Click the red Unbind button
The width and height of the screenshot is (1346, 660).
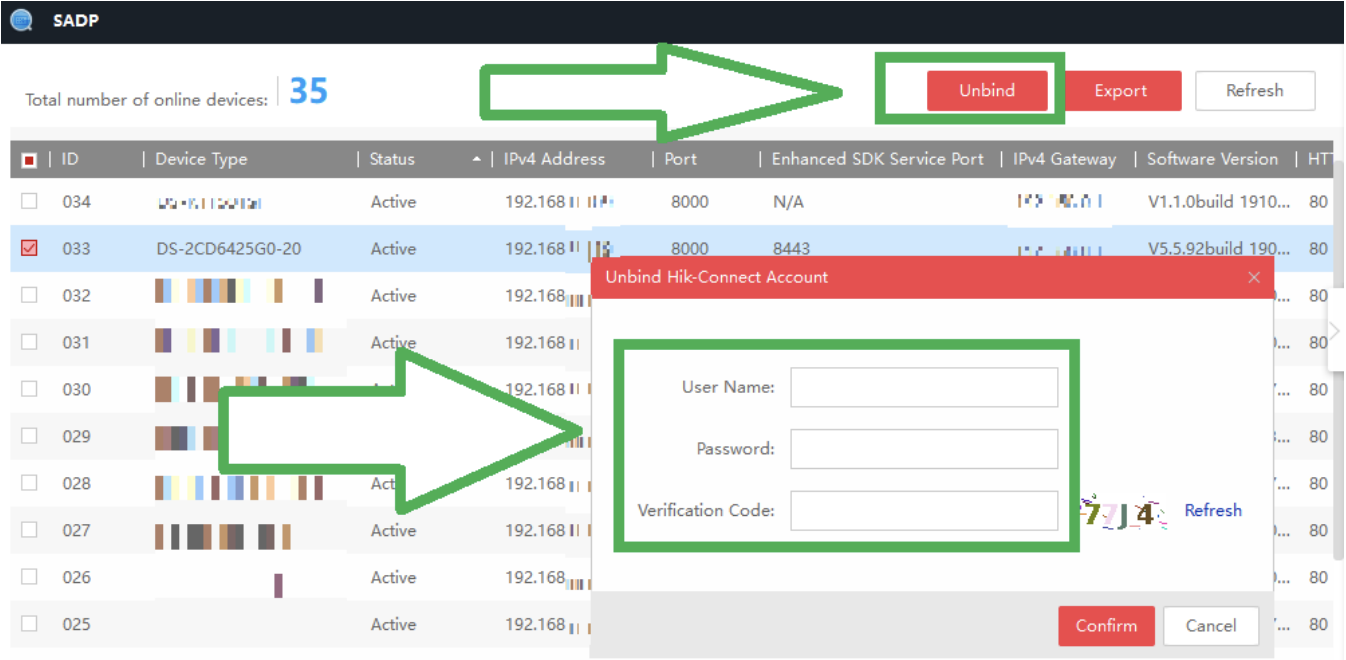tap(987, 90)
